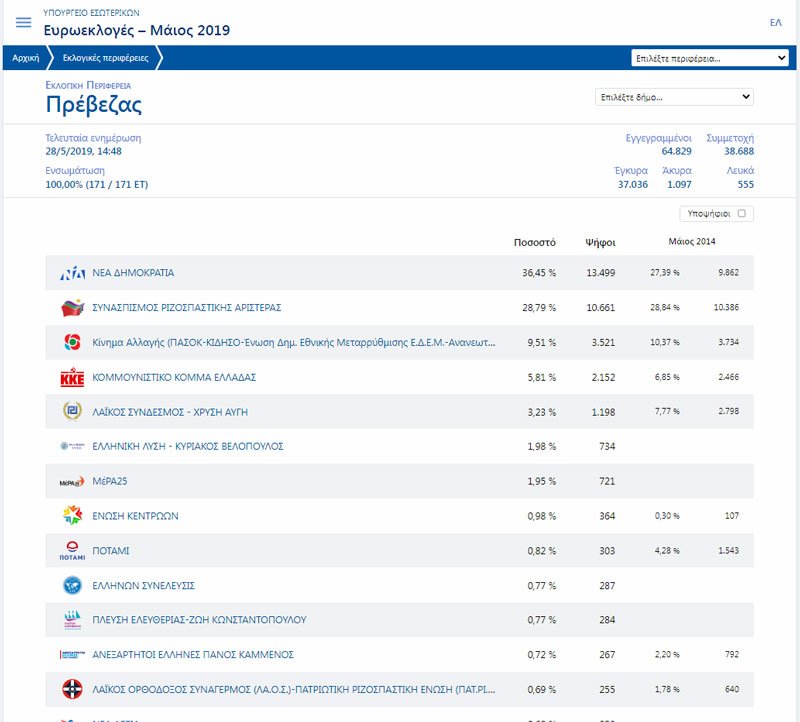Expand the Επιλέξτε δήμο dropdown
The width and height of the screenshot is (800, 722).
pos(674,97)
